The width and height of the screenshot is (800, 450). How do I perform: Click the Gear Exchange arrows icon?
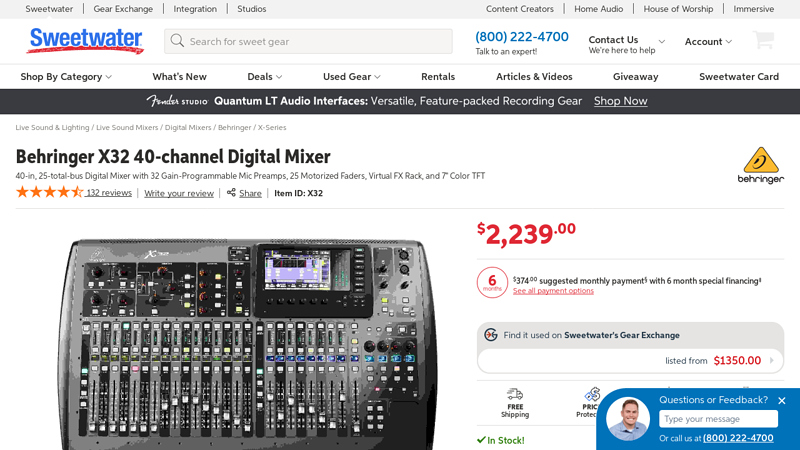(491, 335)
